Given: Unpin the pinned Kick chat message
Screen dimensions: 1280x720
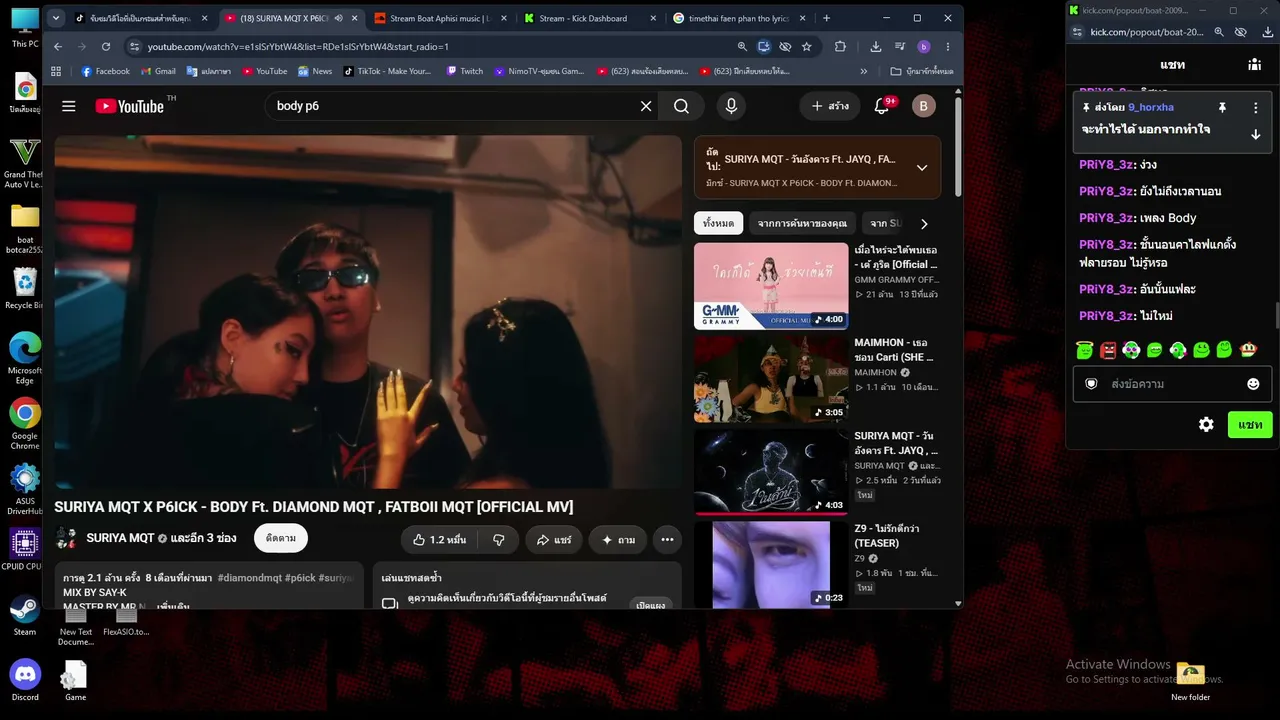Looking at the screenshot, I should coord(1222,108).
